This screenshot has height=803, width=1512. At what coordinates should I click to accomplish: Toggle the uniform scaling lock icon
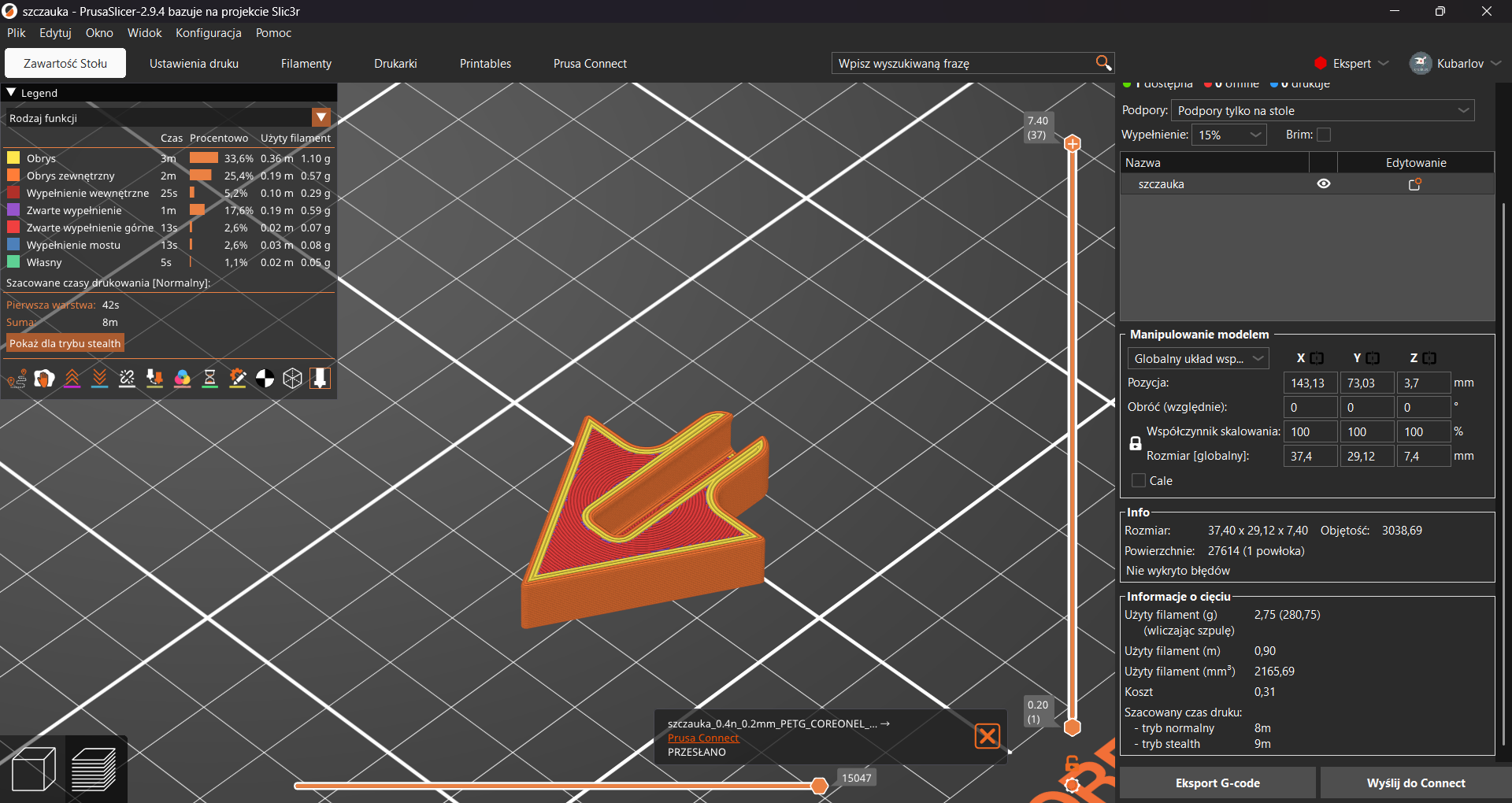tap(1135, 444)
